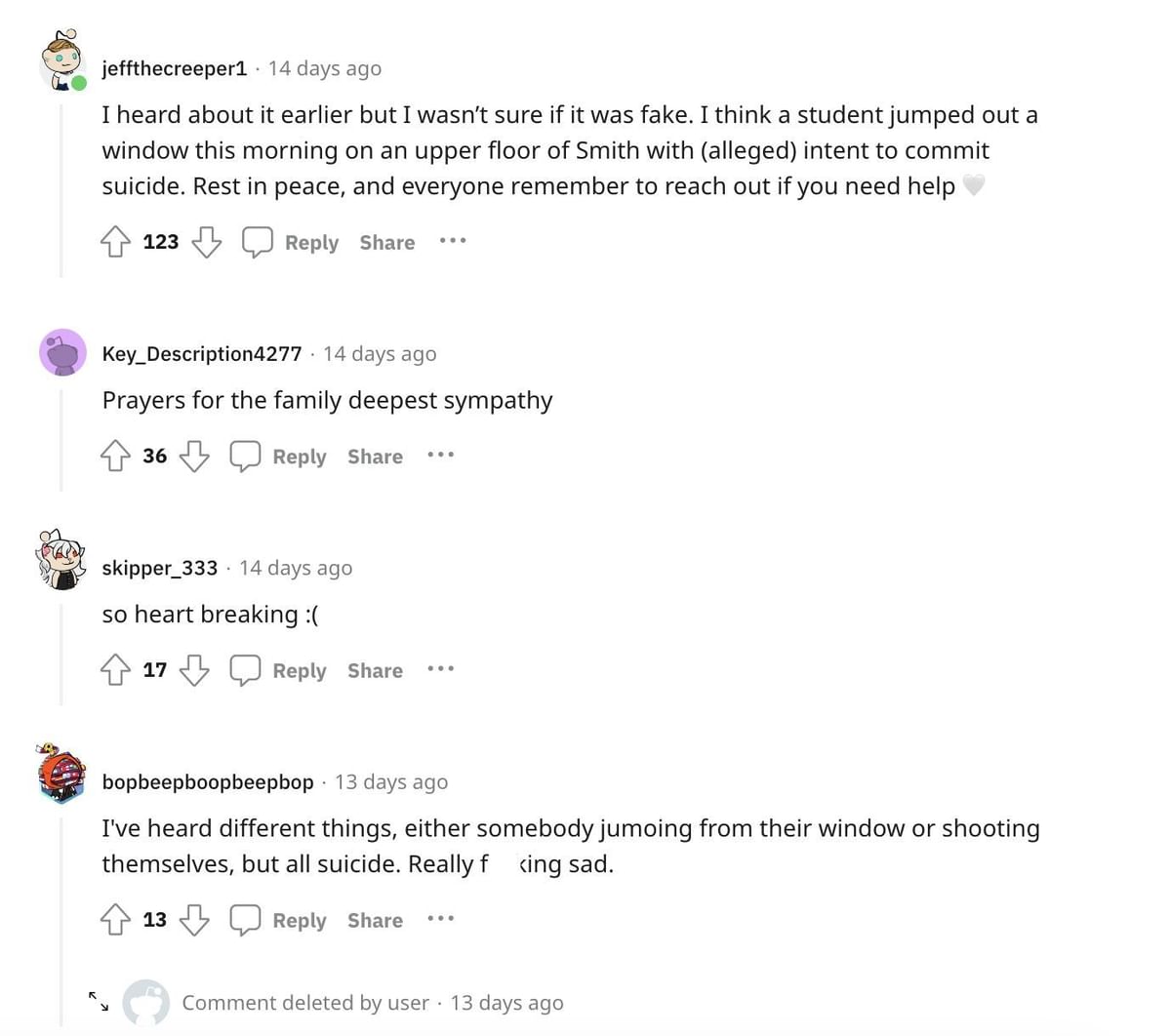Reply to skipper_333's comment
Viewport: 1171px width, 1036px height.
coord(299,671)
